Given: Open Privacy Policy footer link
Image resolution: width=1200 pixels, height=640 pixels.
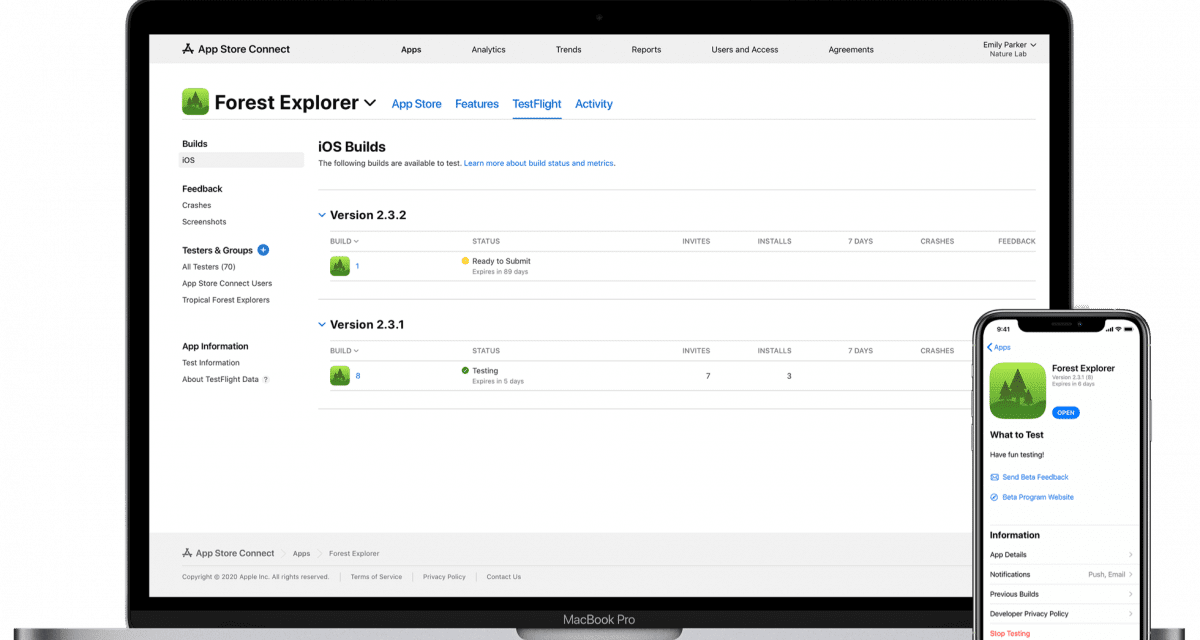Looking at the screenshot, I should (444, 577).
